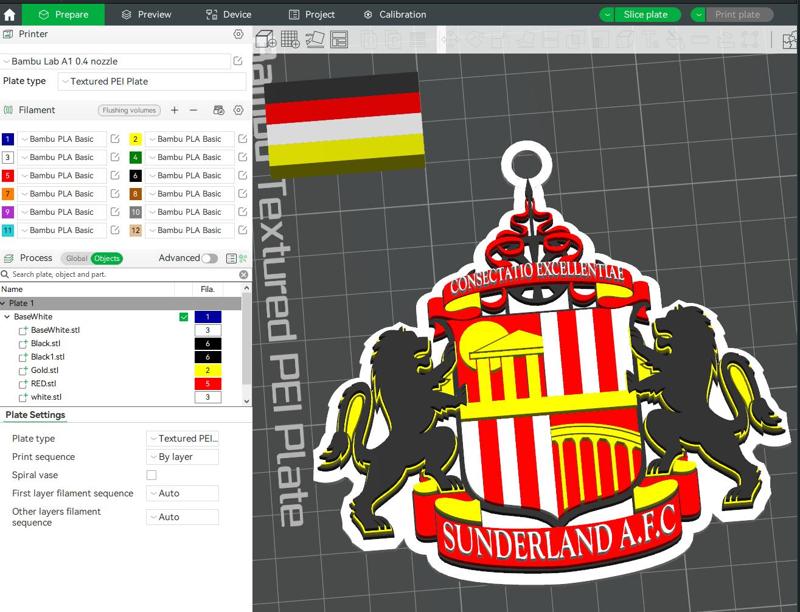Open the Calibration menu
Viewport: 800px width, 612px height.
400,14
